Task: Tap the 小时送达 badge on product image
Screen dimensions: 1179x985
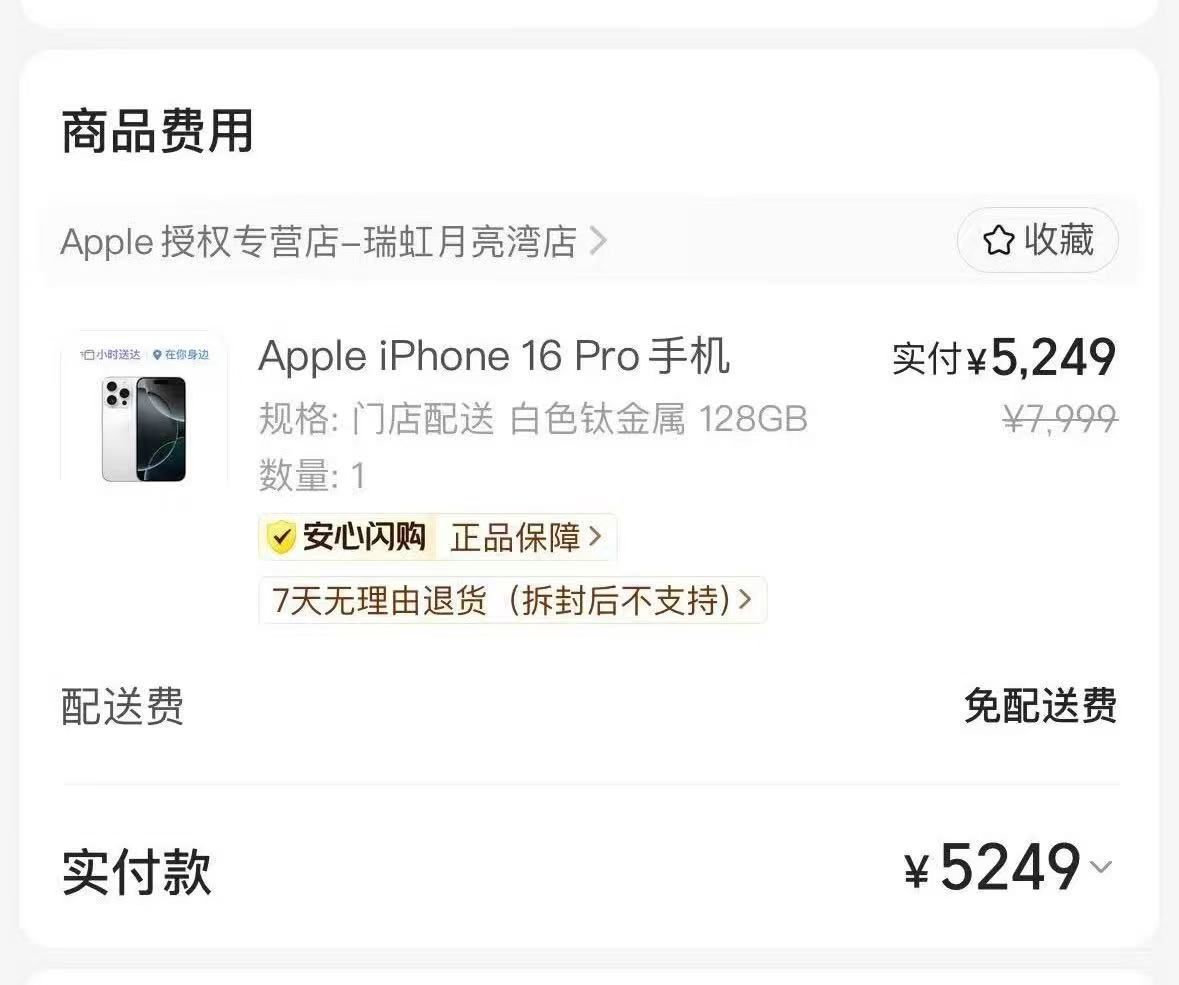Action: click(x=111, y=354)
